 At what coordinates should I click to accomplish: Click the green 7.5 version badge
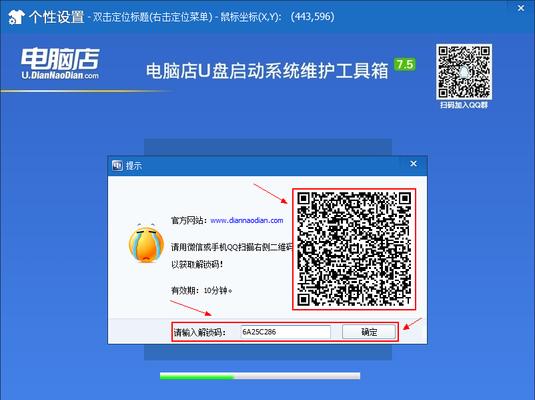(x=405, y=64)
